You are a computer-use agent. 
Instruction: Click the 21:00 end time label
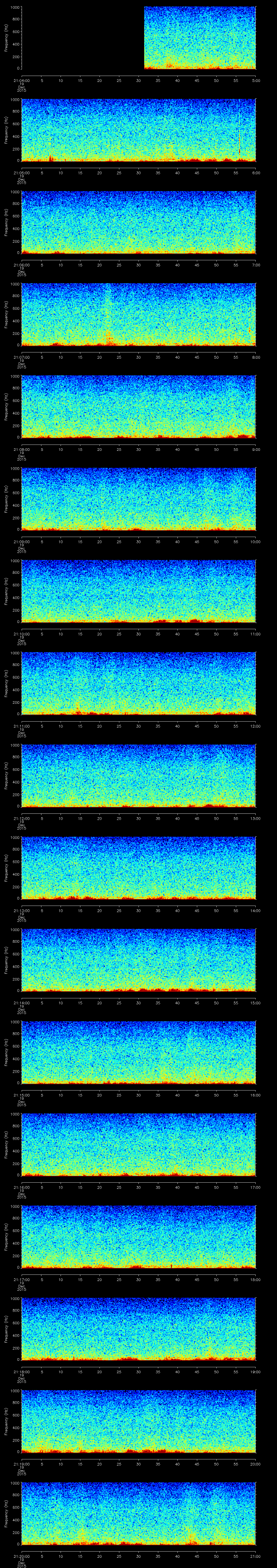tap(255, 1556)
